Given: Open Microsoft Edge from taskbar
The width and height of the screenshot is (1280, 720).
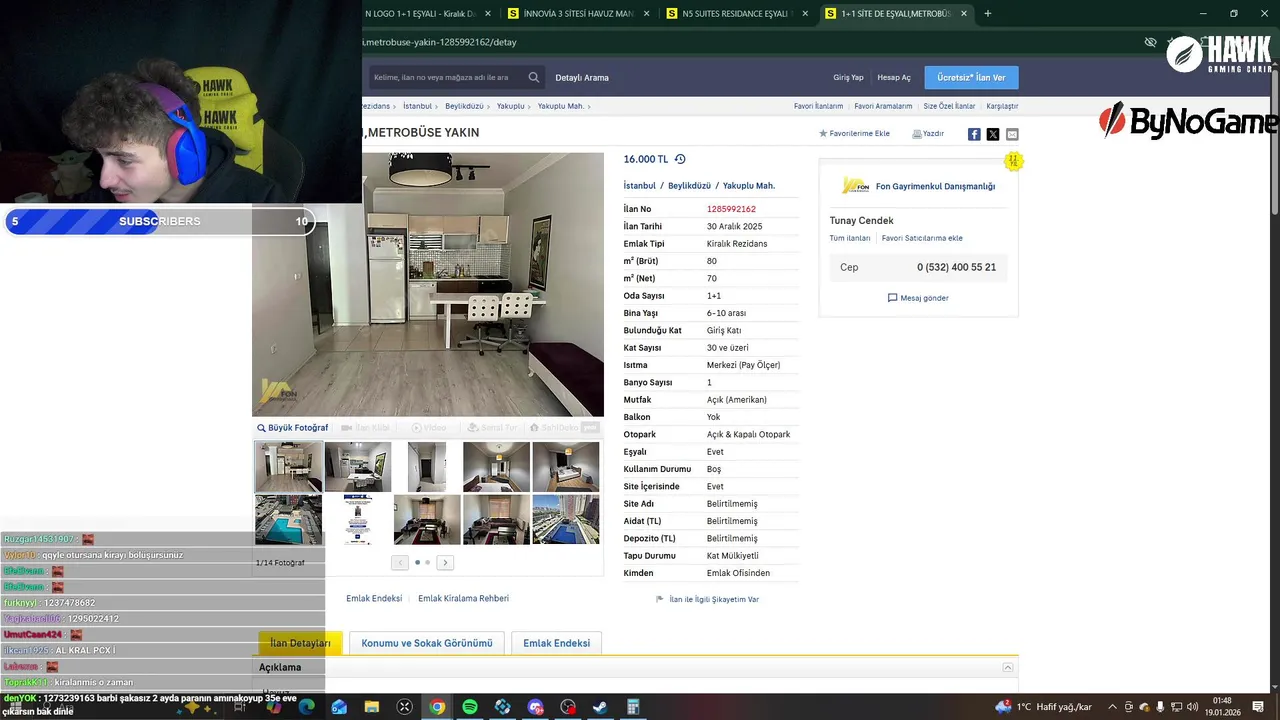Looking at the screenshot, I should coord(307,707).
